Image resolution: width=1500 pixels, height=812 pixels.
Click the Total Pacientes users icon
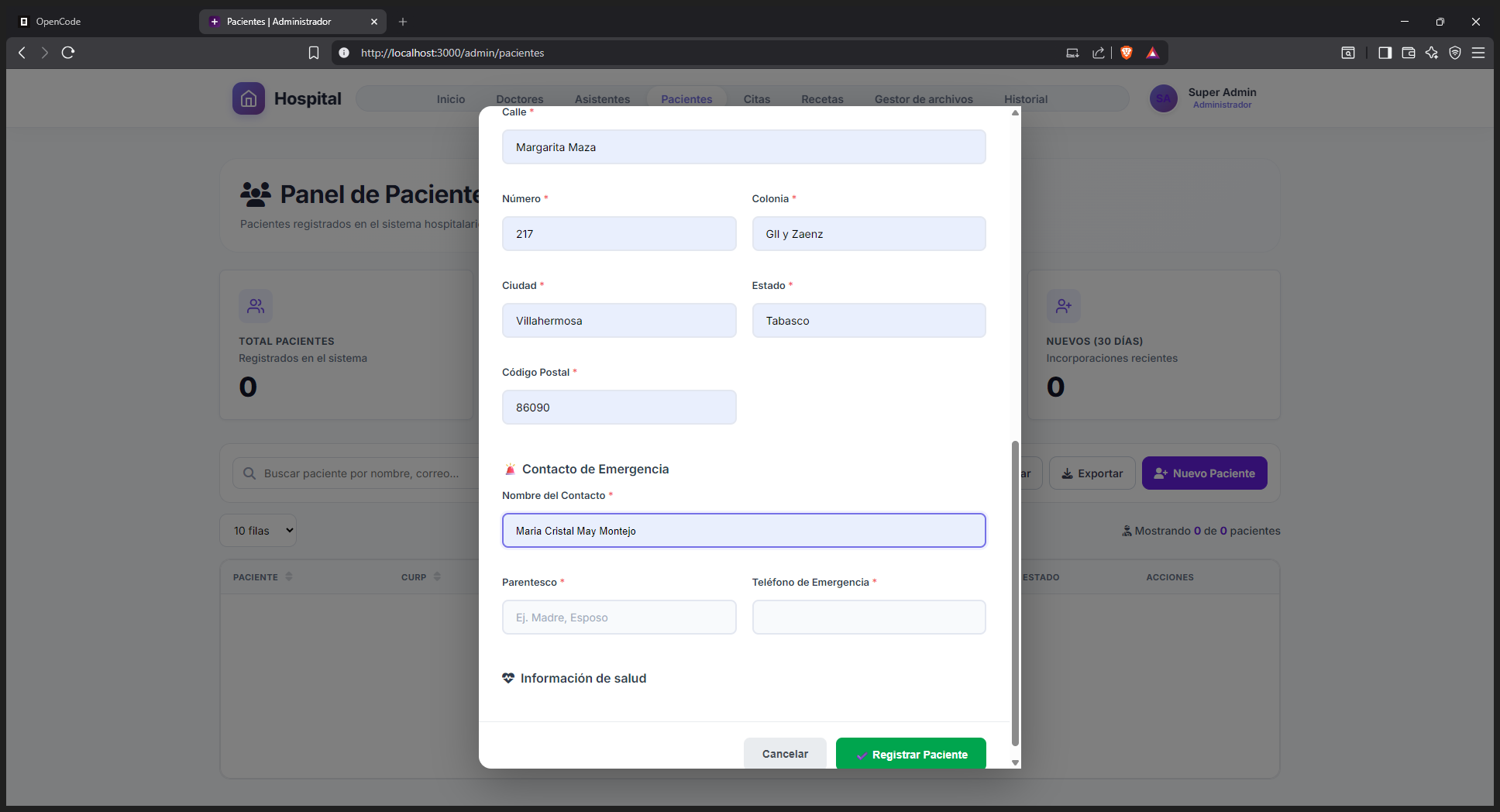[256, 306]
